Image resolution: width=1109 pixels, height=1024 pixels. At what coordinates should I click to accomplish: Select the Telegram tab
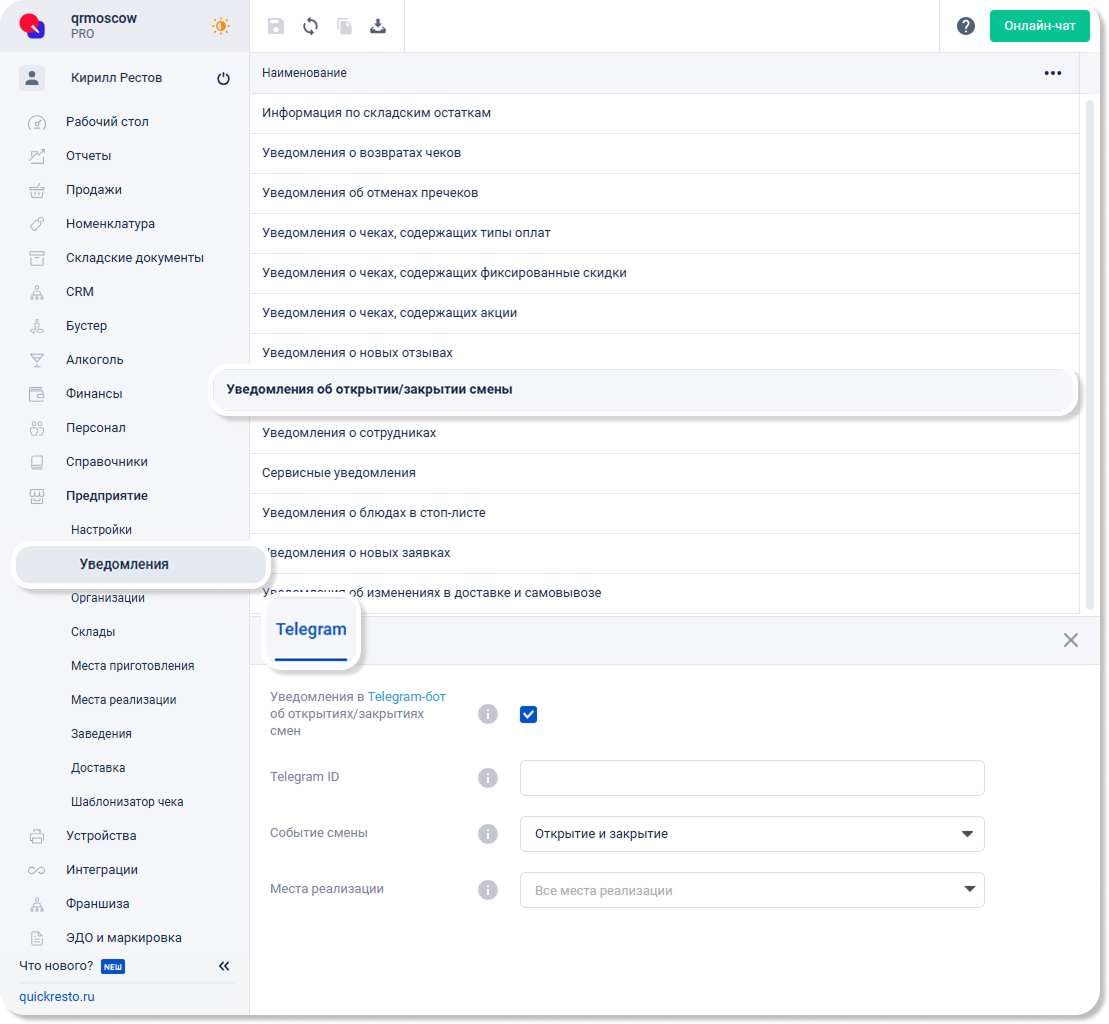311,630
